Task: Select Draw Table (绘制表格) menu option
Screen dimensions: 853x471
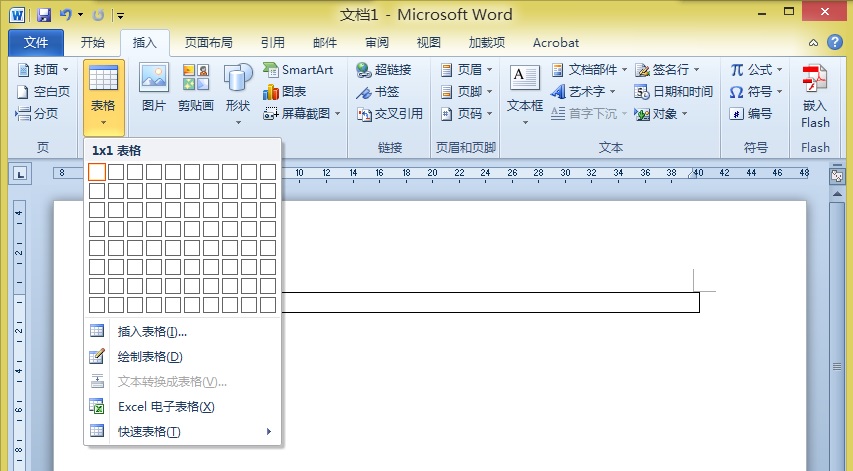Action: click(x=150, y=357)
